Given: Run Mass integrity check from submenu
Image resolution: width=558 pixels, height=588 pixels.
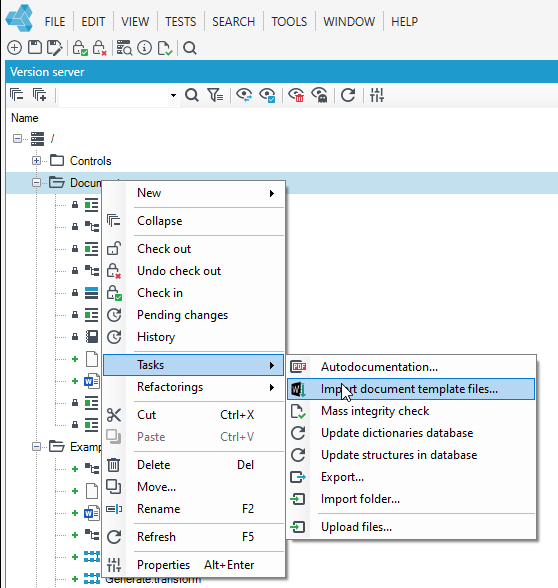Looking at the screenshot, I should click(411, 411).
